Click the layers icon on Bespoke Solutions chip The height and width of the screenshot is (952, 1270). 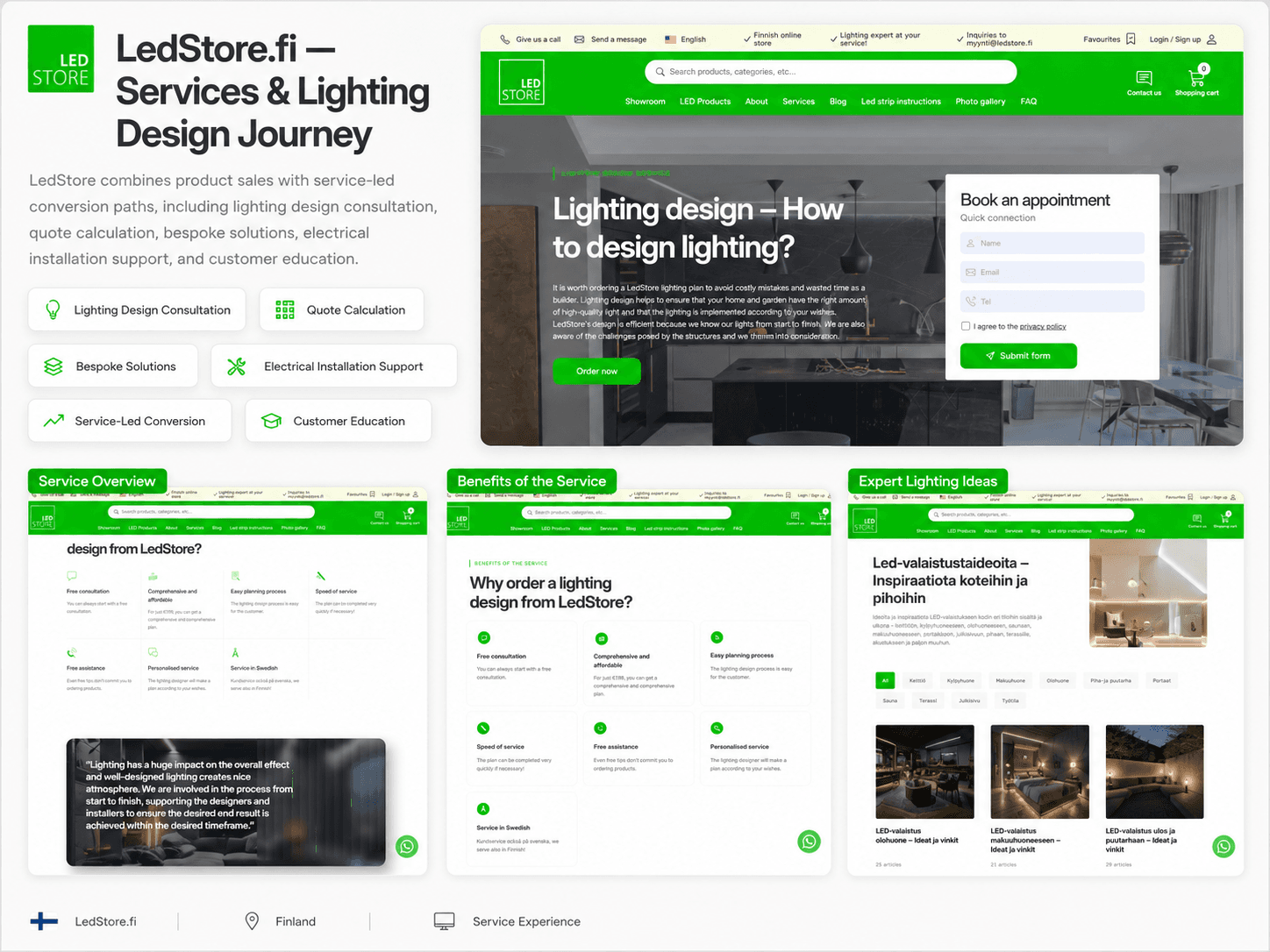coord(54,366)
